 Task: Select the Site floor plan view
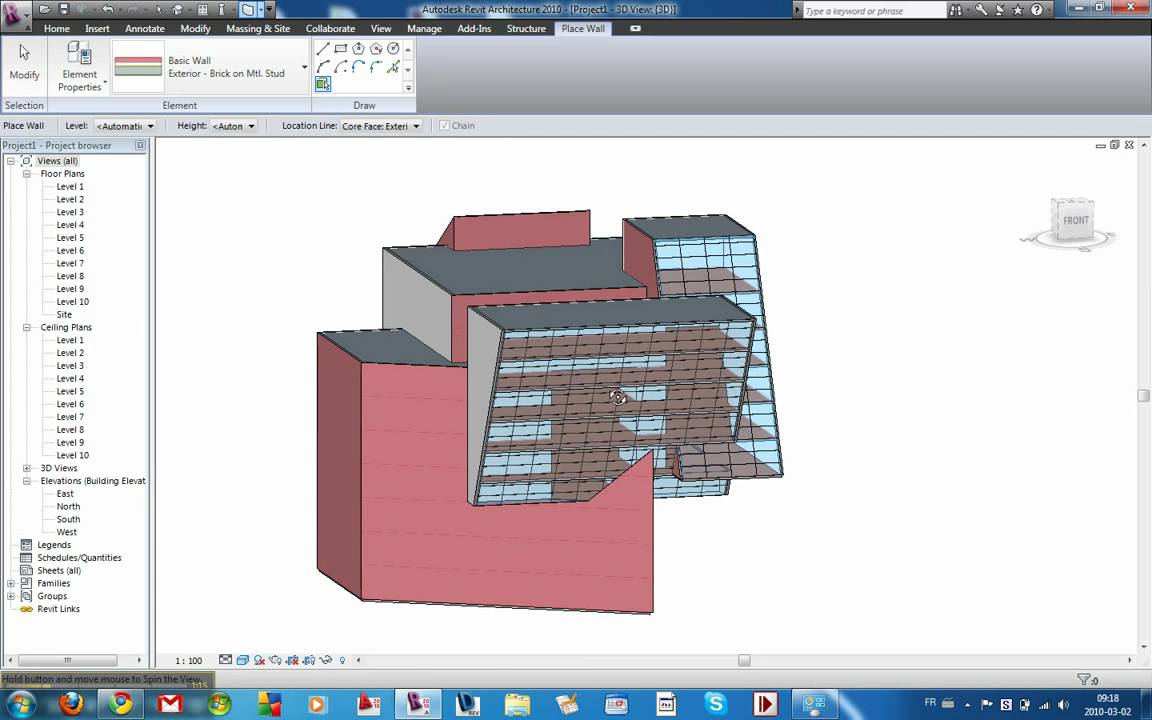pos(64,314)
